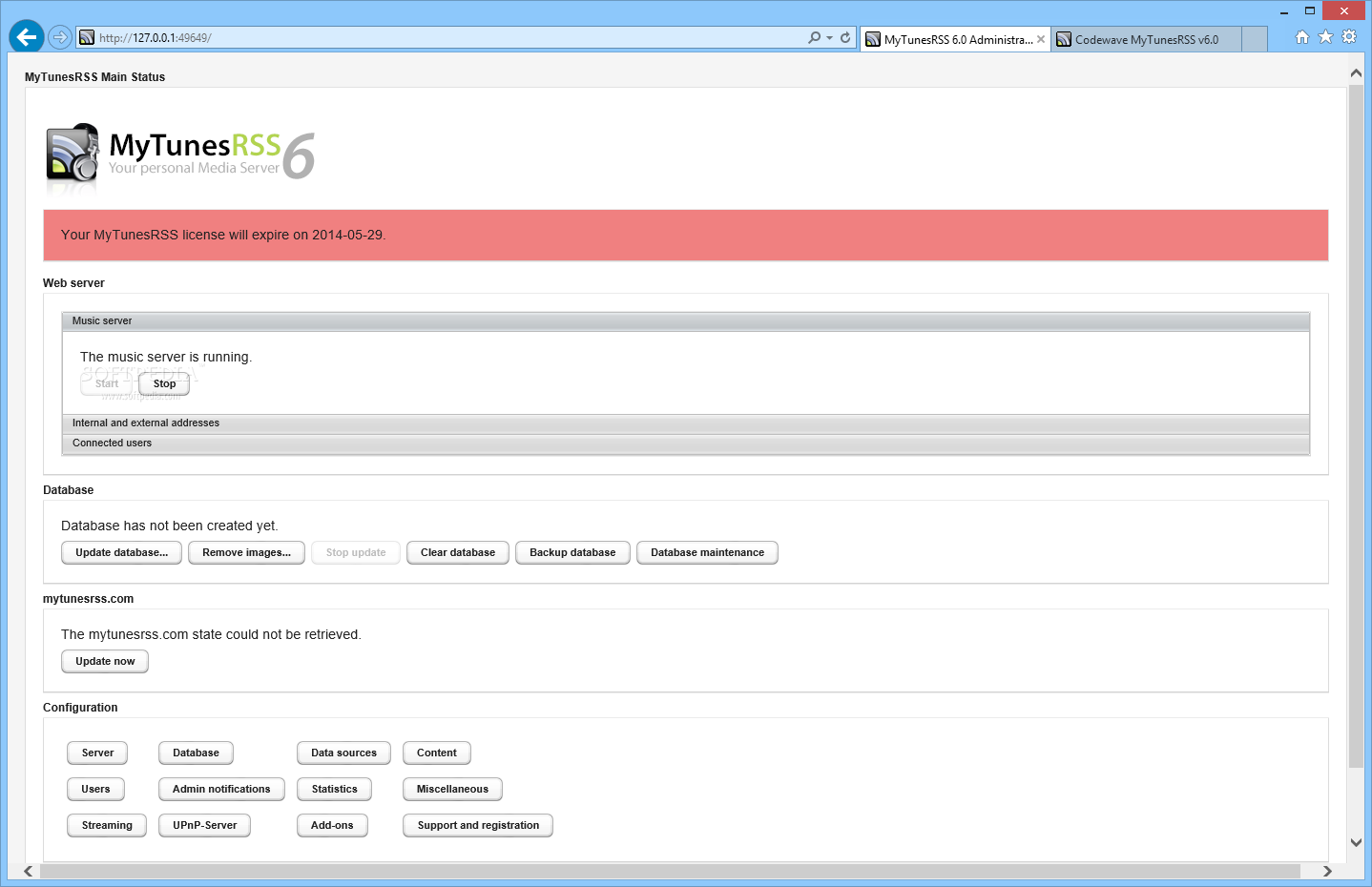Open Admin notifications settings
This screenshot has width=1372, height=887.
221,790
